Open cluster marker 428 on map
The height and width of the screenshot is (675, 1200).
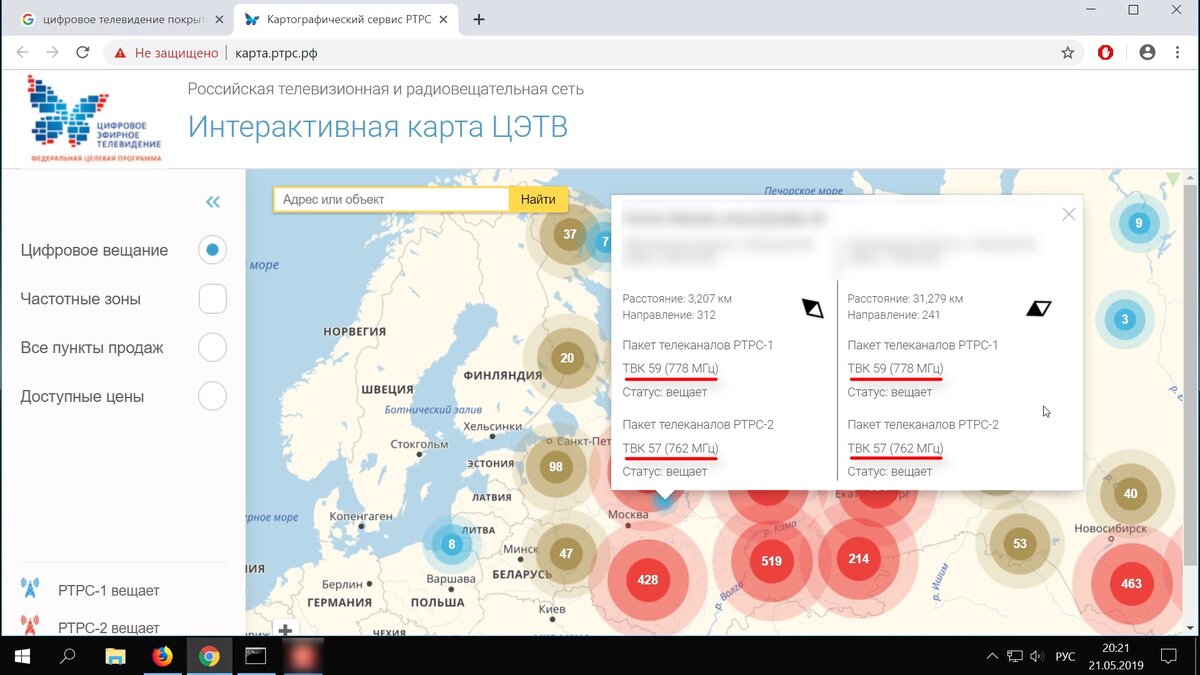coord(648,580)
